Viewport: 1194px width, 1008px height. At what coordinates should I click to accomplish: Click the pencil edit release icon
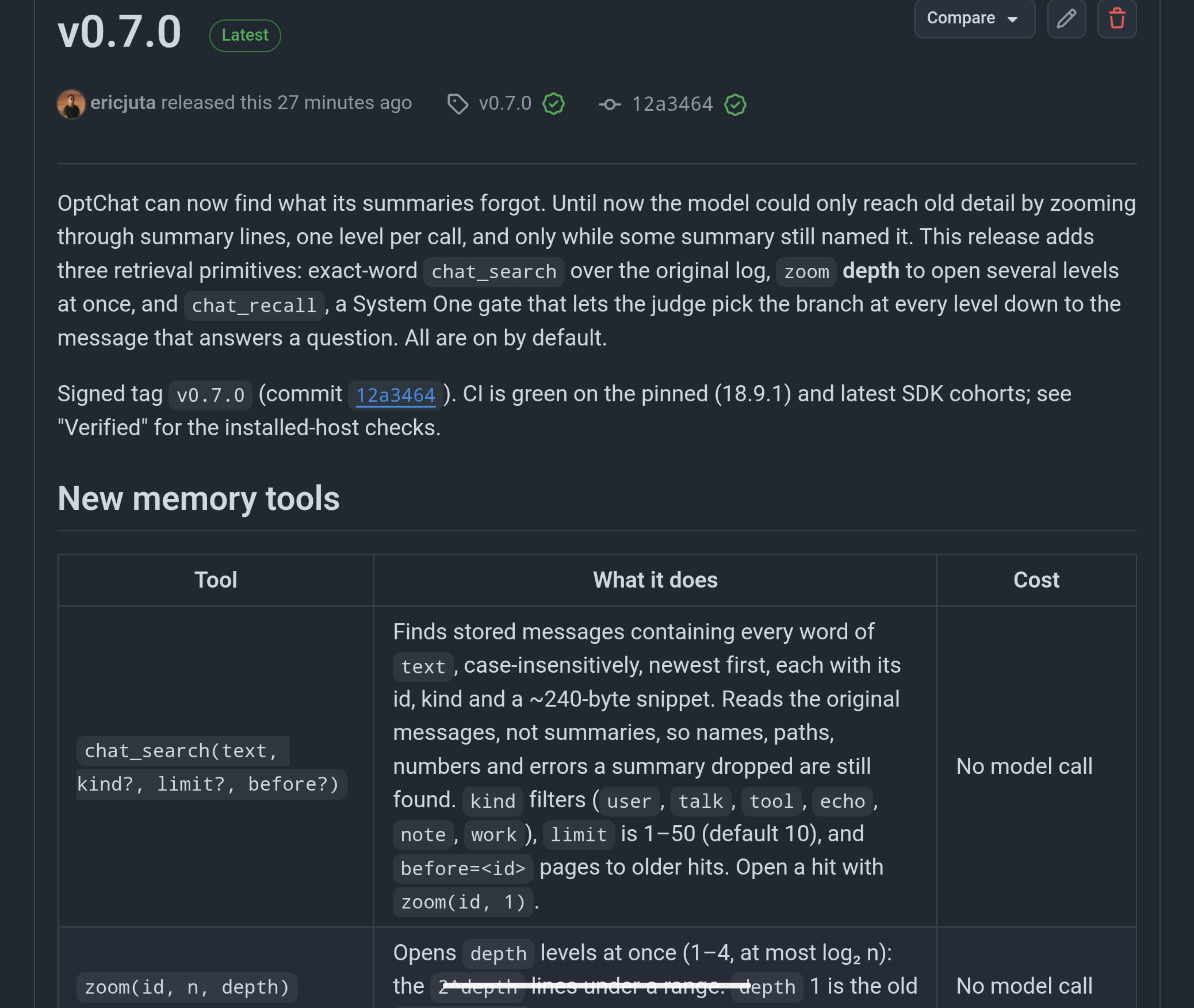click(x=1066, y=18)
